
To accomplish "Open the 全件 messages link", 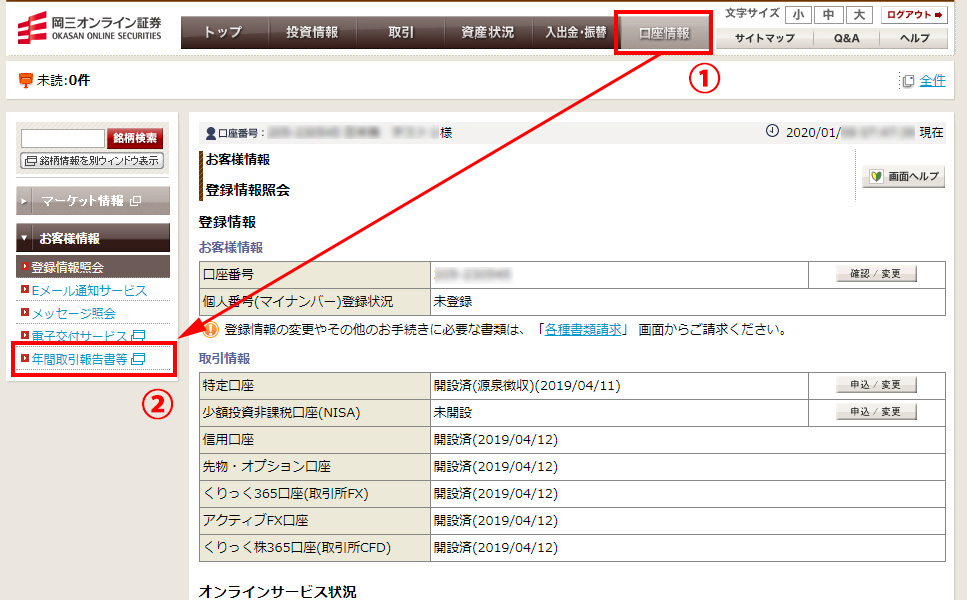I will point(932,80).
